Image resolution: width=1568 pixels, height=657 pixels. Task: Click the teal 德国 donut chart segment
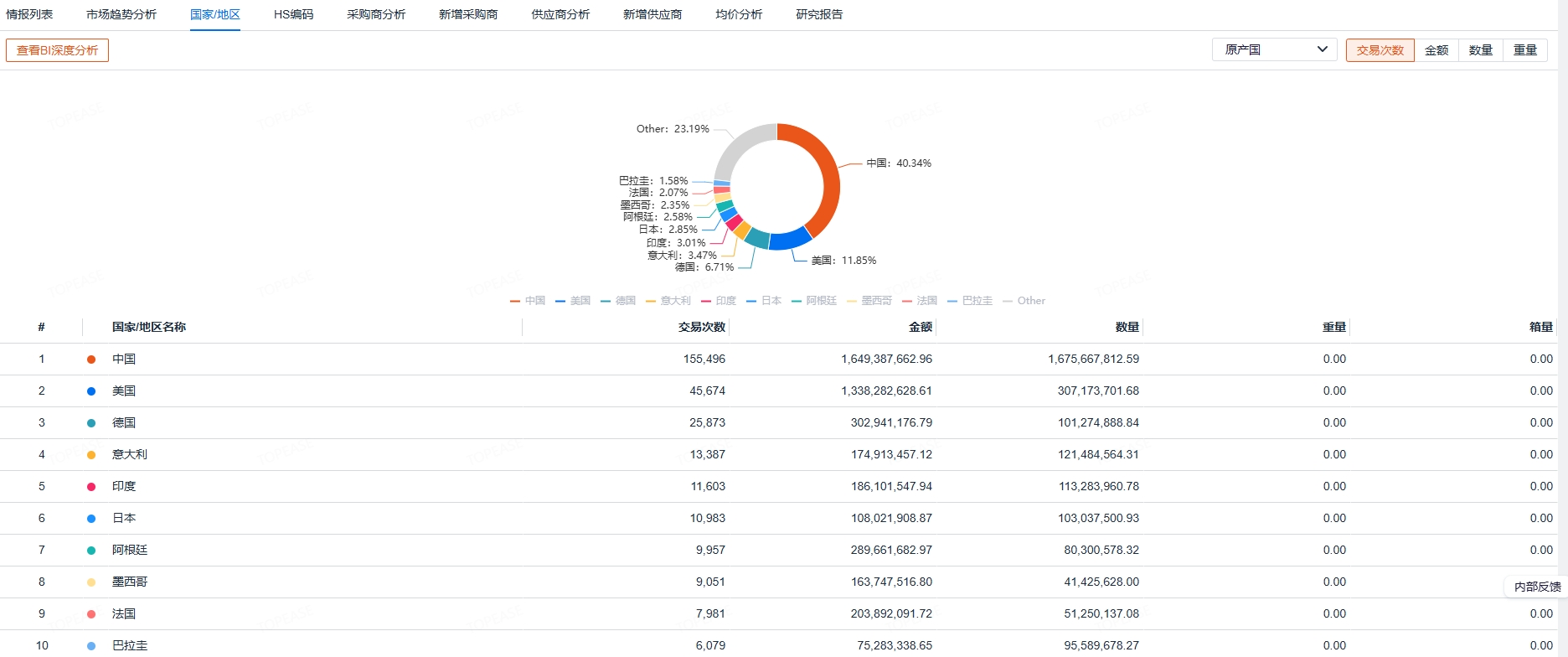[x=758, y=237]
